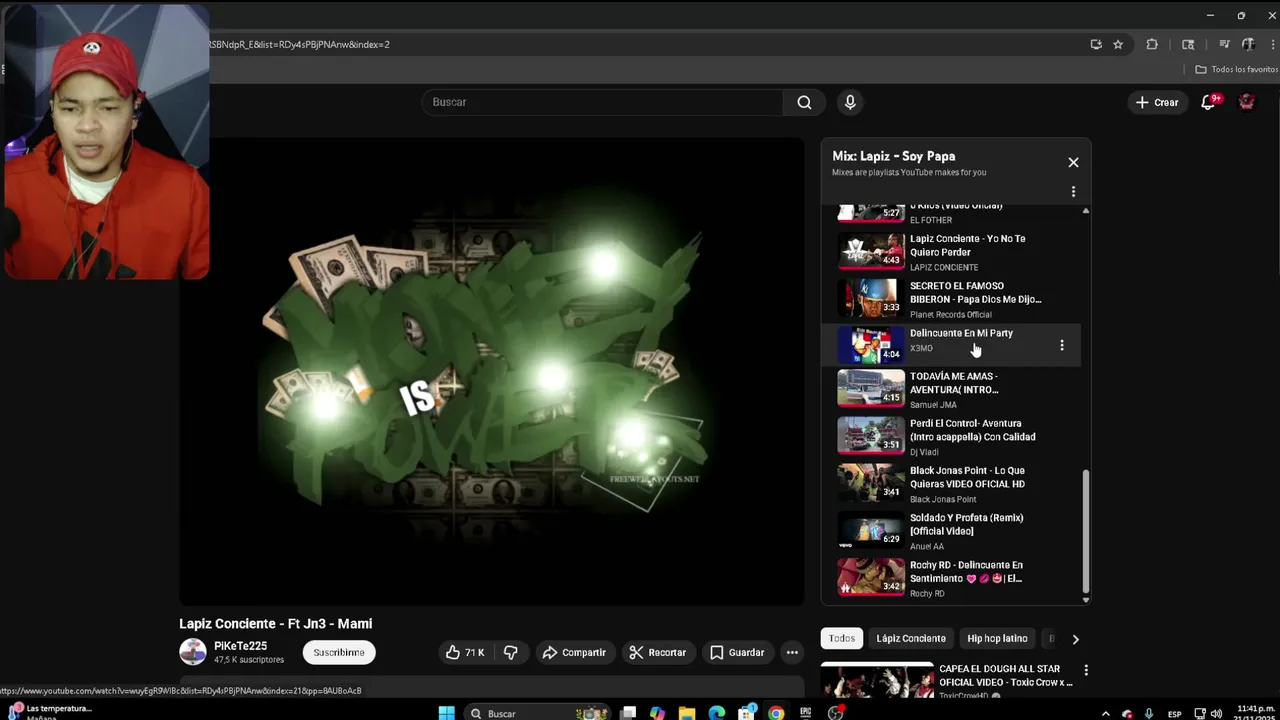Image resolution: width=1280 pixels, height=720 pixels.
Task: Click the Mix playlist scrollbar thumb
Action: 1086,530
